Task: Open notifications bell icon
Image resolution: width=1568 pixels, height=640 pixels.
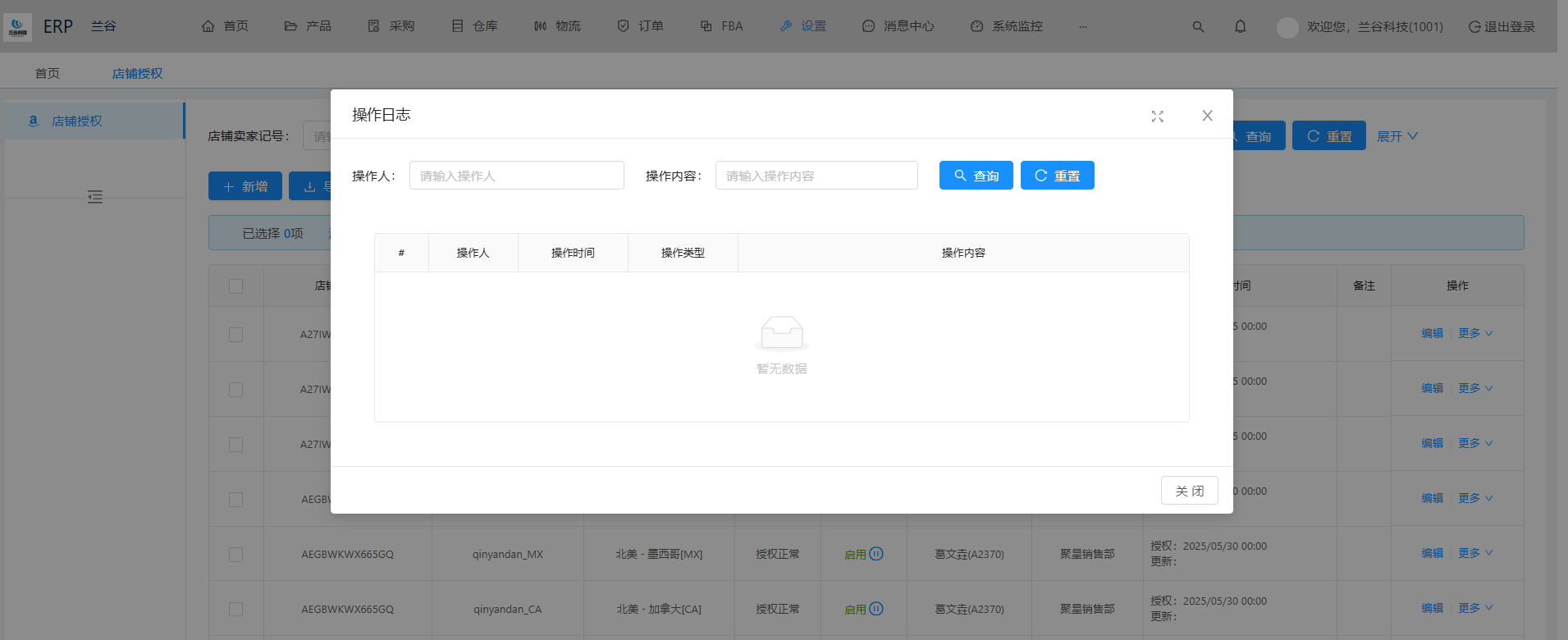Action: click(x=1240, y=27)
